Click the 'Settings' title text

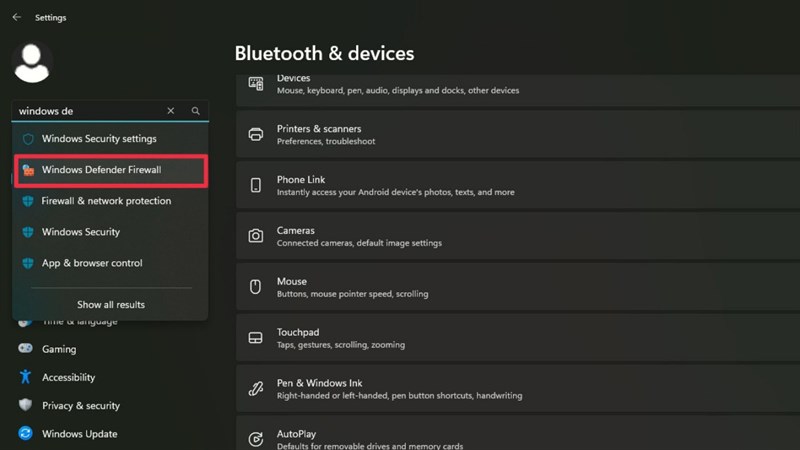point(51,17)
